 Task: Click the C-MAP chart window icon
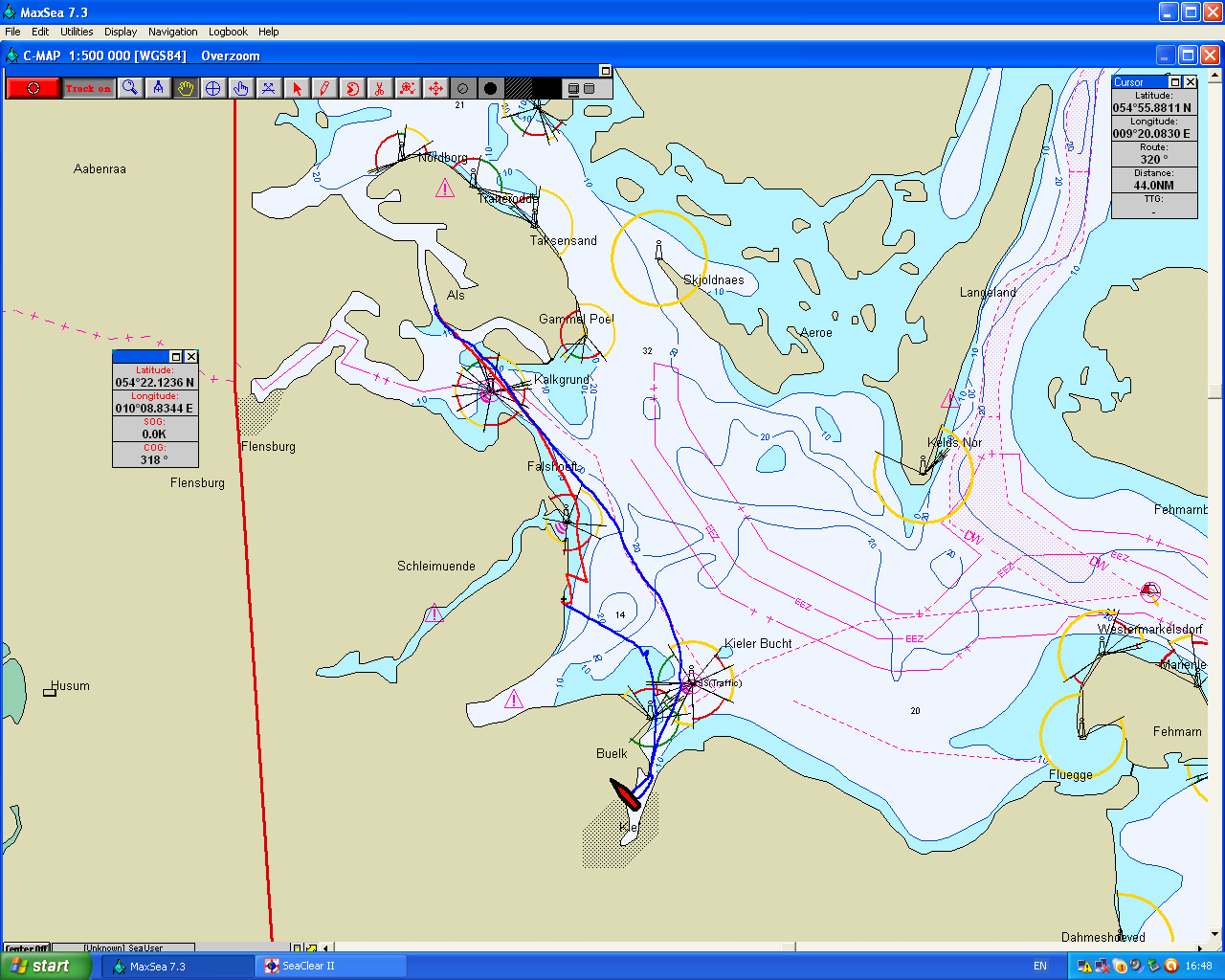[x=11, y=56]
